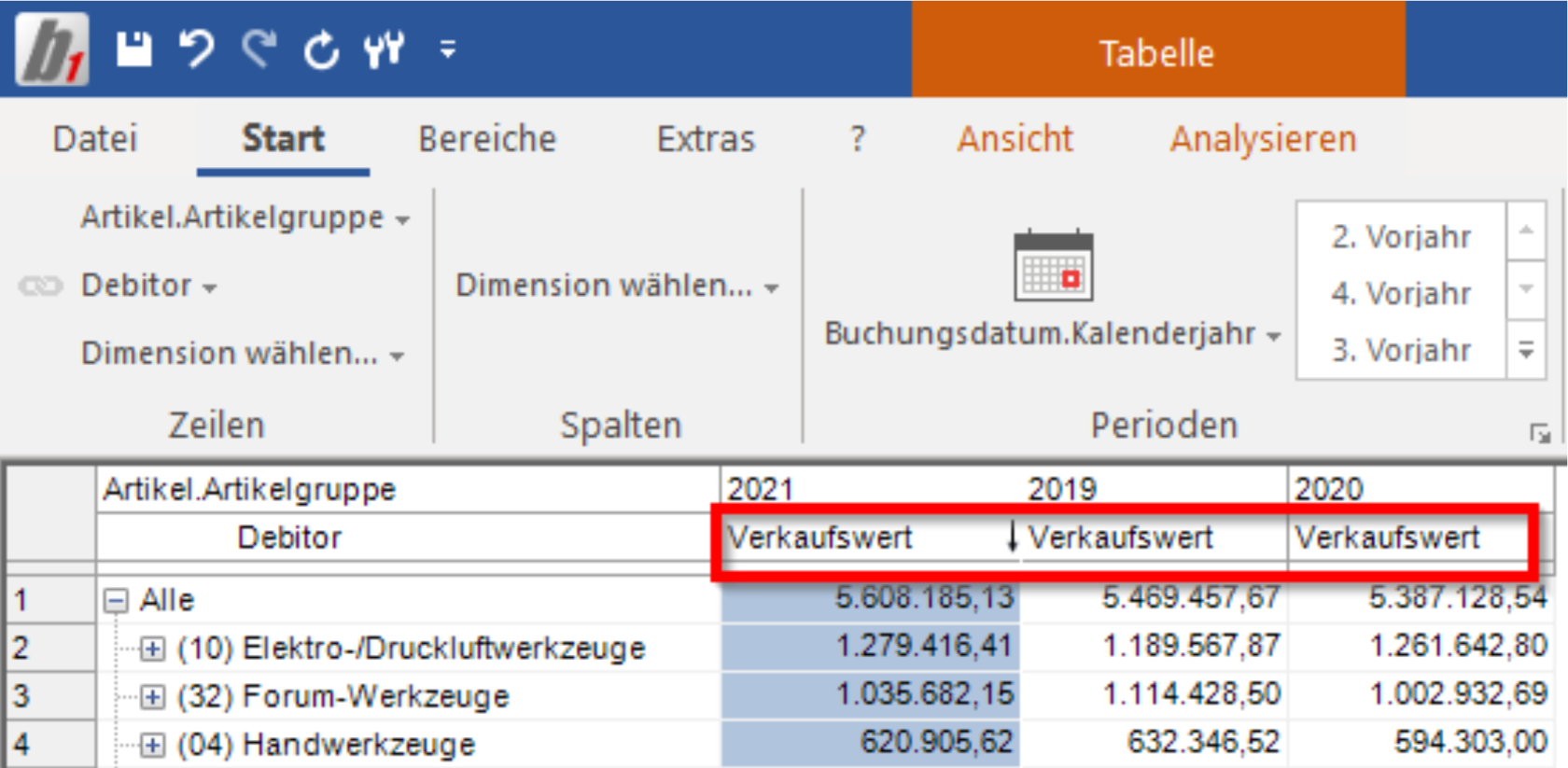This screenshot has width=1568, height=768.
Task: Toggle the link chain icon beside Debitor
Action: [41, 286]
